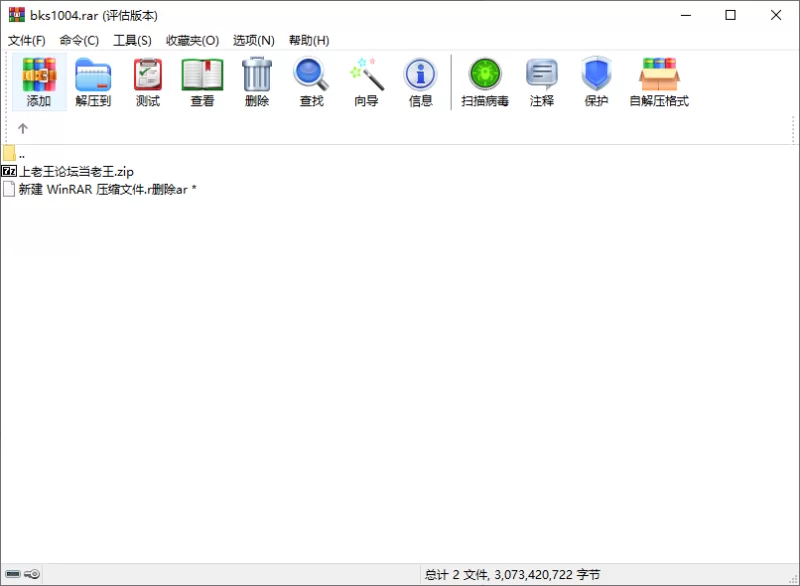Start Virus Scan (扫描病毒) icon

[485, 82]
